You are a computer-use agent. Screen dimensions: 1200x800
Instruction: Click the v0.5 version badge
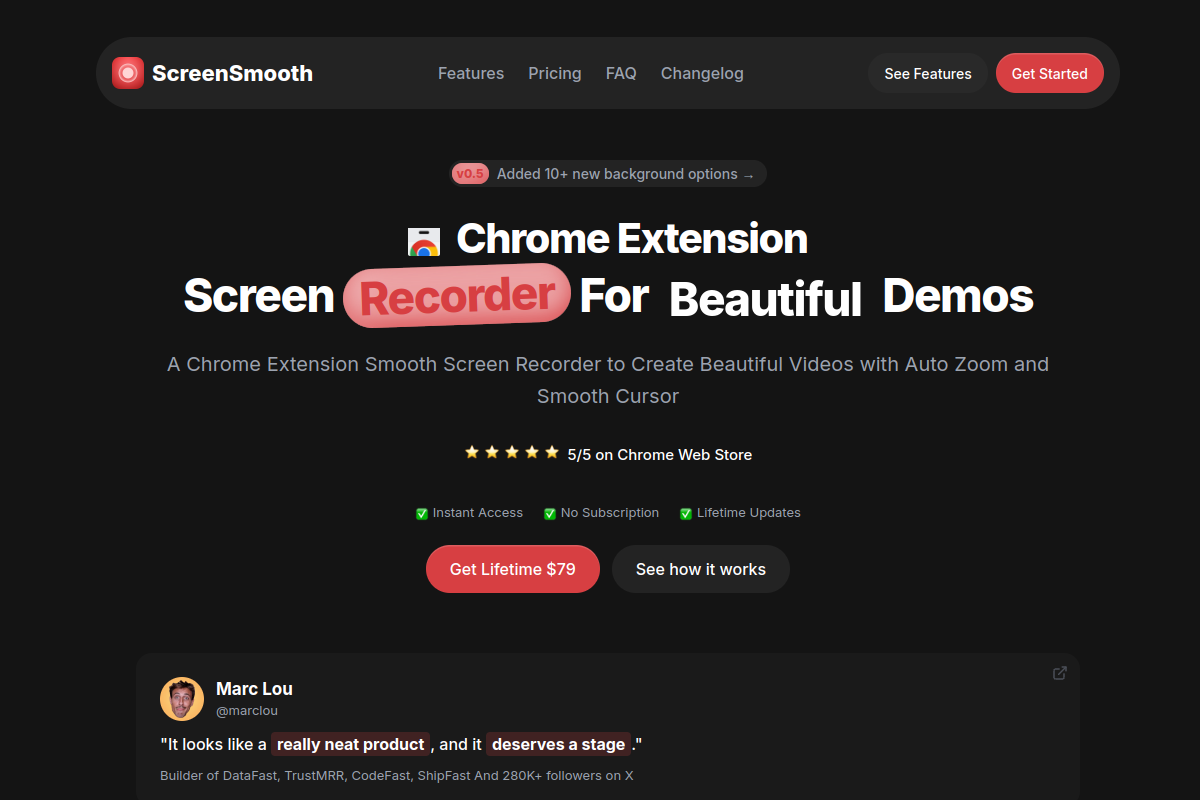click(x=470, y=174)
